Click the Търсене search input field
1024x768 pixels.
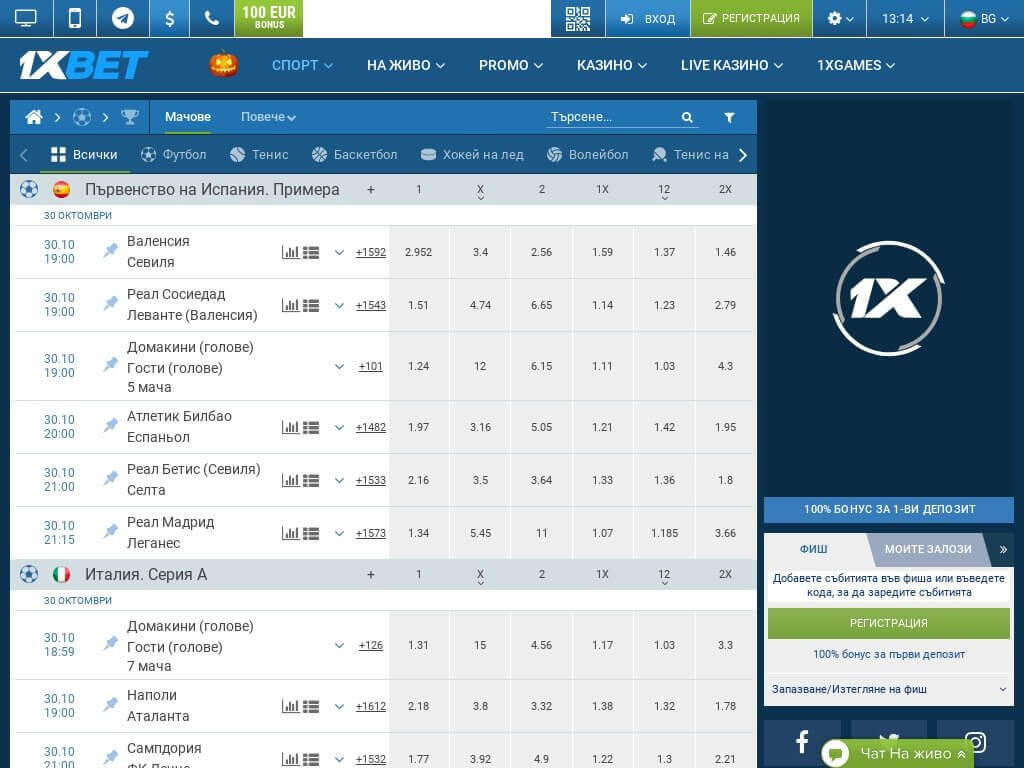pyautogui.click(x=612, y=117)
